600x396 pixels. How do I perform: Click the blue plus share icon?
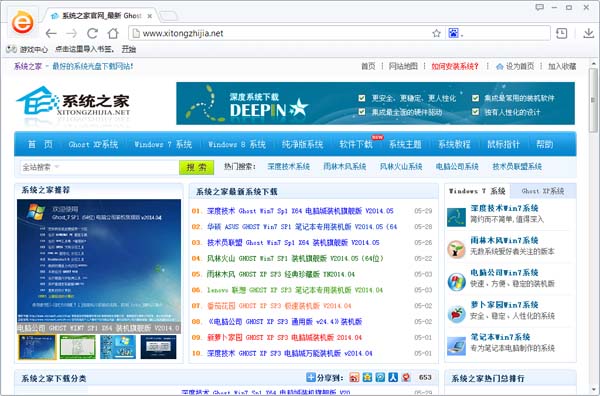click(x=311, y=378)
